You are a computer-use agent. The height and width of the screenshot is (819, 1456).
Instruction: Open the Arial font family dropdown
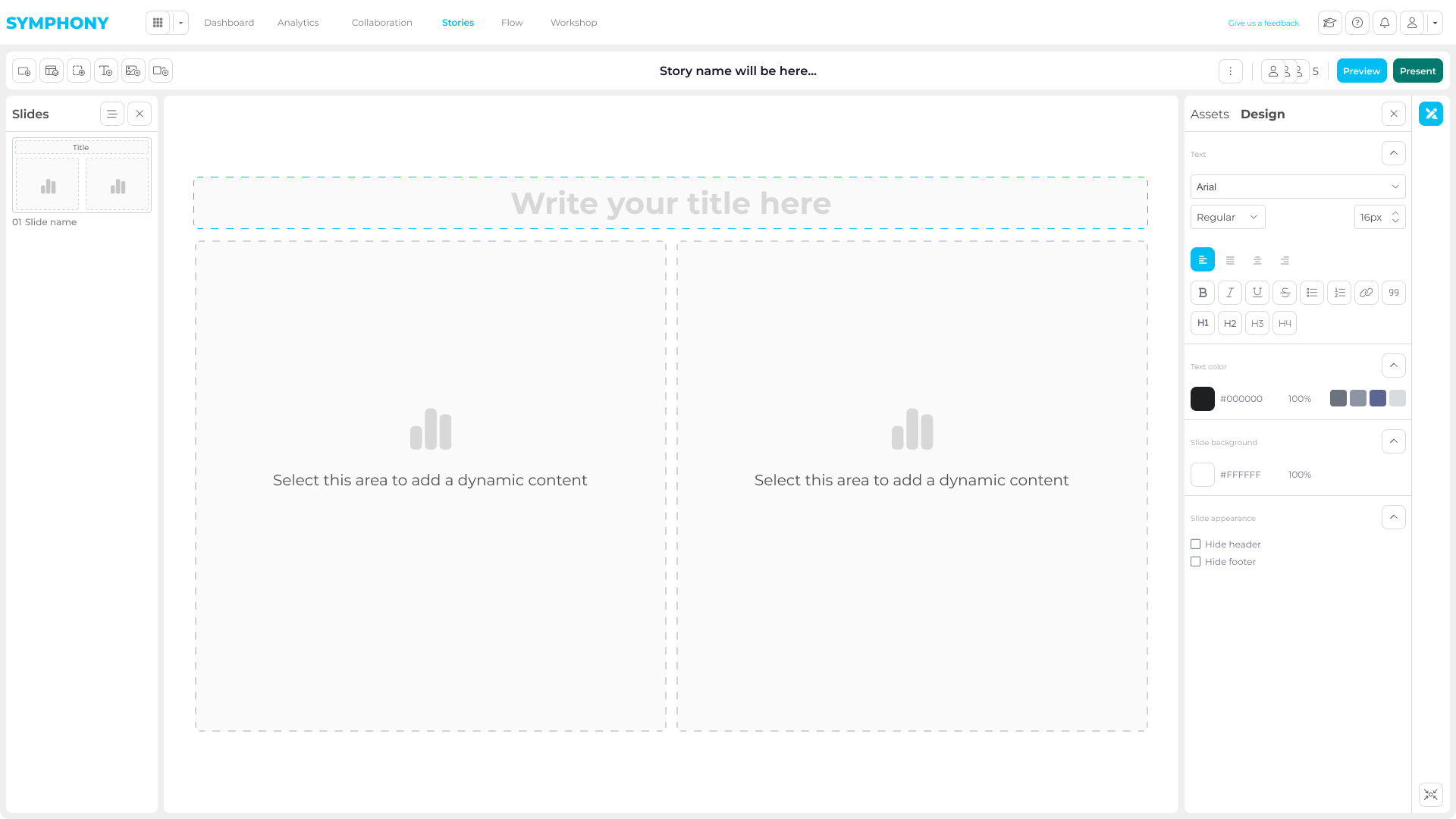pyautogui.click(x=1297, y=187)
